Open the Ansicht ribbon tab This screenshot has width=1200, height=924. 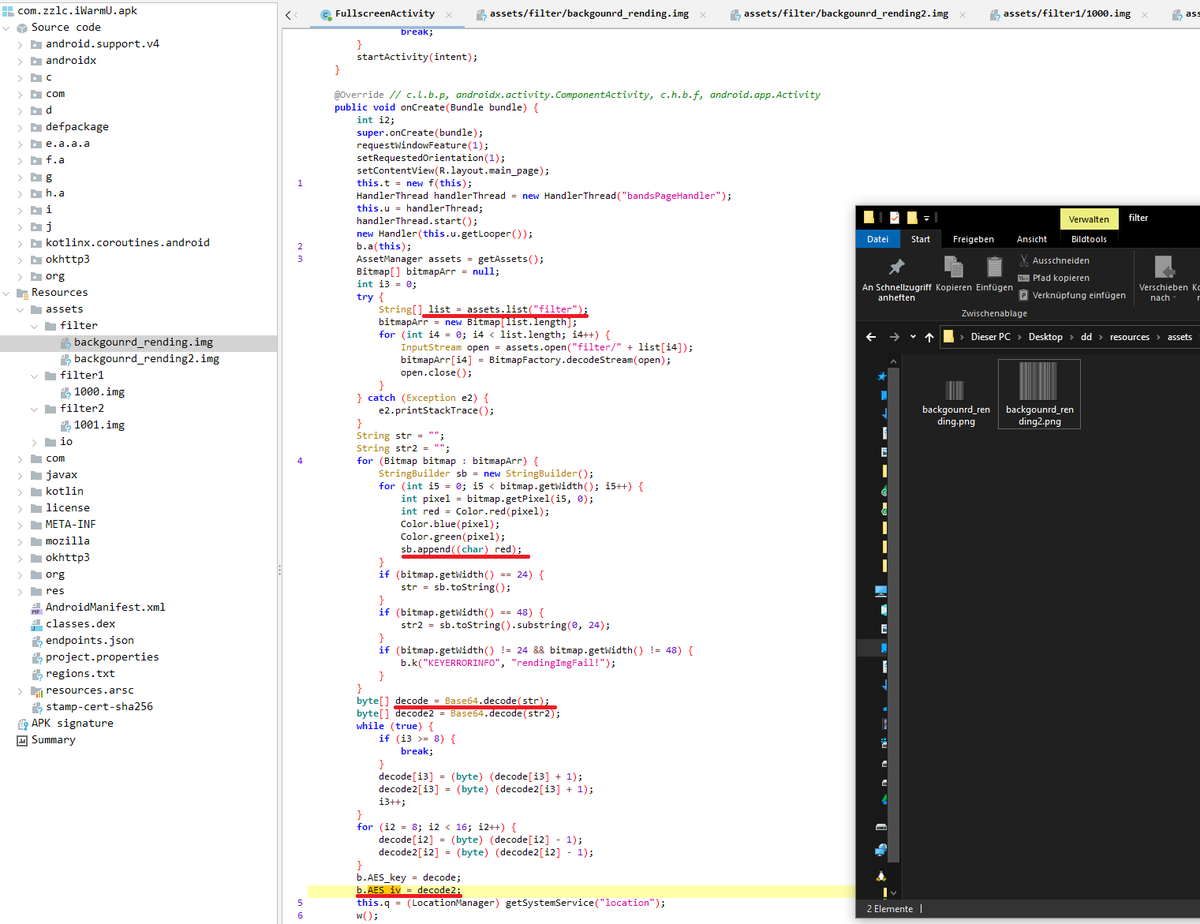coord(1032,239)
